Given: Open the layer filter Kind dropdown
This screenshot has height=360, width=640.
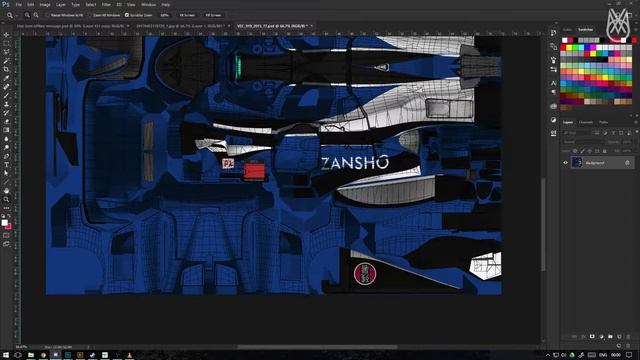Looking at the screenshot, I should pyautogui.click(x=577, y=133).
